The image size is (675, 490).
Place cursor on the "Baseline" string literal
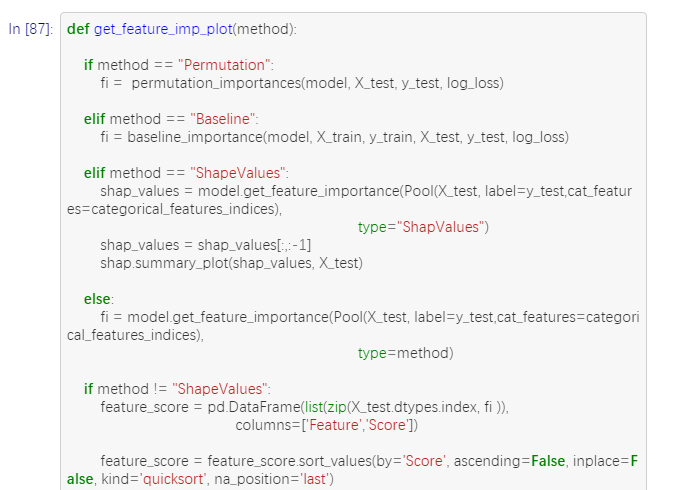(223, 119)
